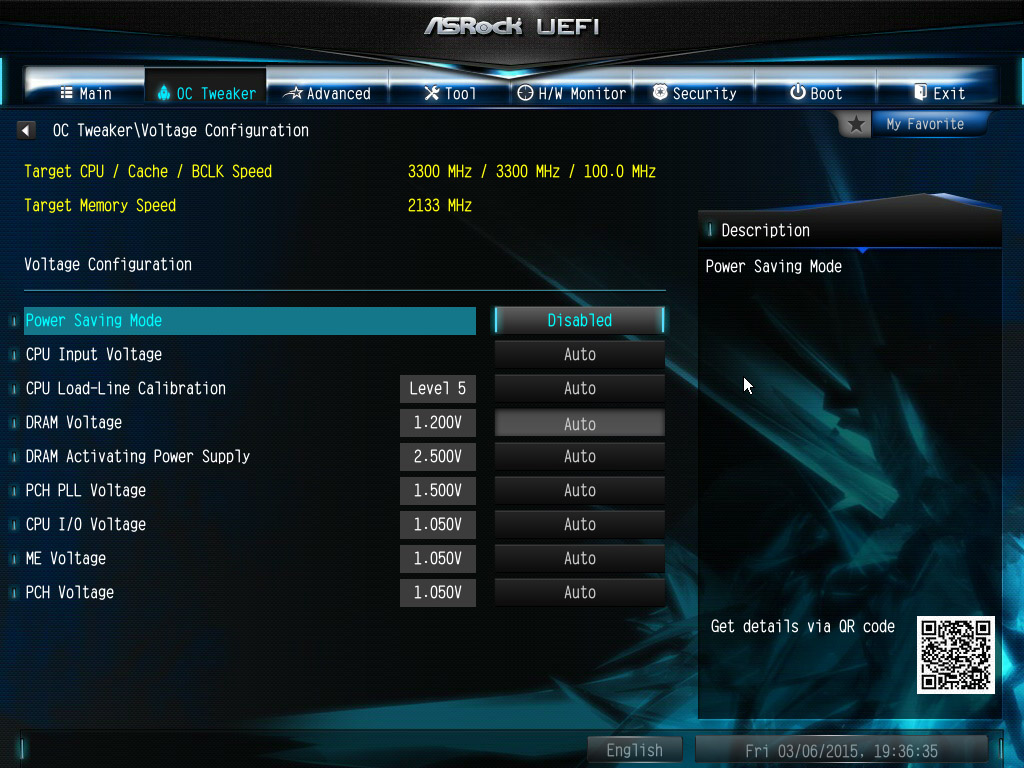Click the English language button
The height and width of the screenshot is (768, 1024).
[x=635, y=750]
